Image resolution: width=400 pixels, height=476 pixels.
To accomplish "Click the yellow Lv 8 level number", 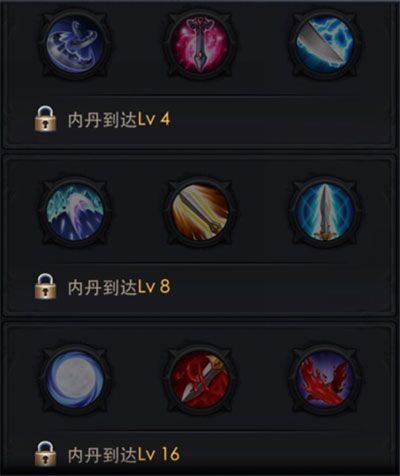I will point(154,287).
